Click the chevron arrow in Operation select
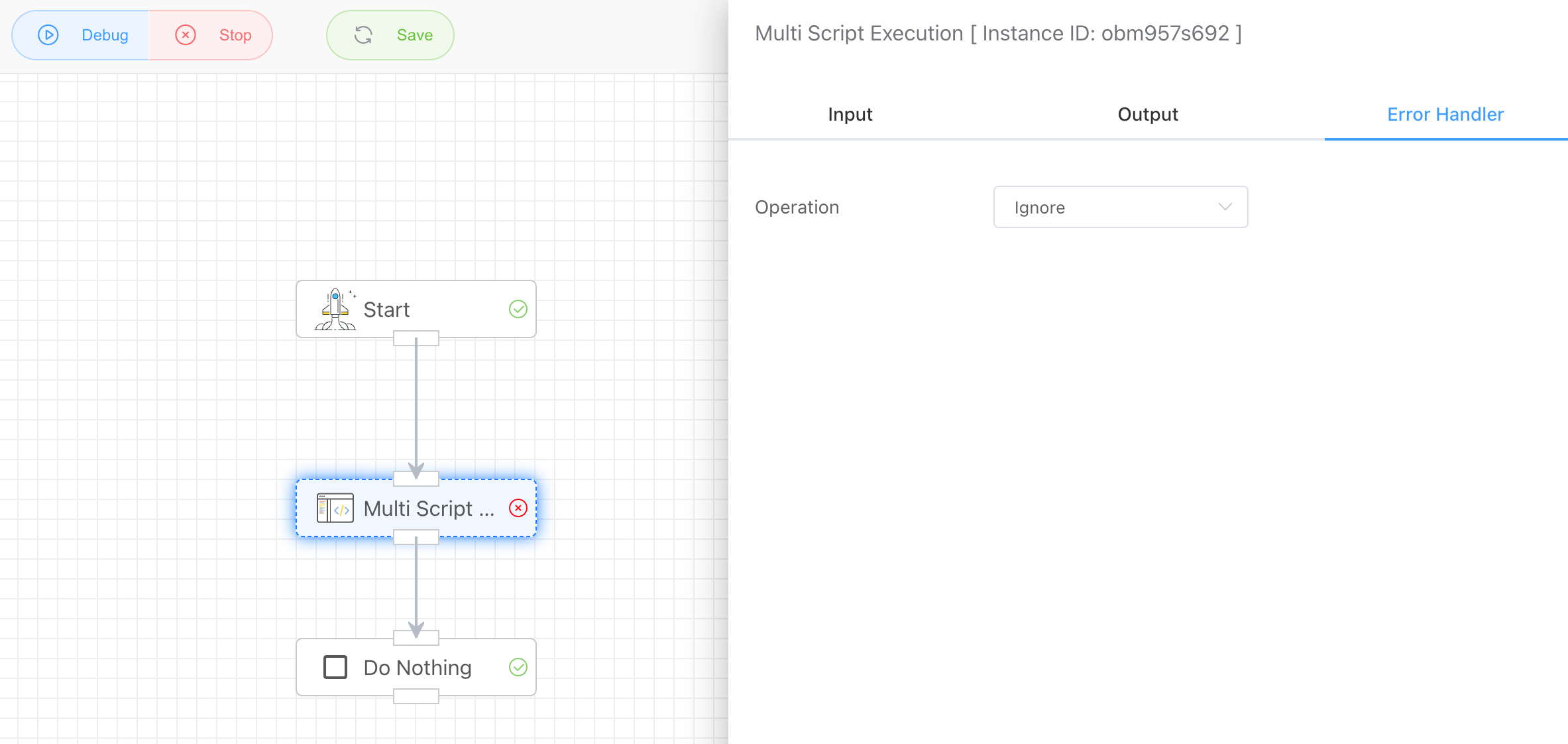This screenshot has height=744, width=1568. coord(1225,207)
